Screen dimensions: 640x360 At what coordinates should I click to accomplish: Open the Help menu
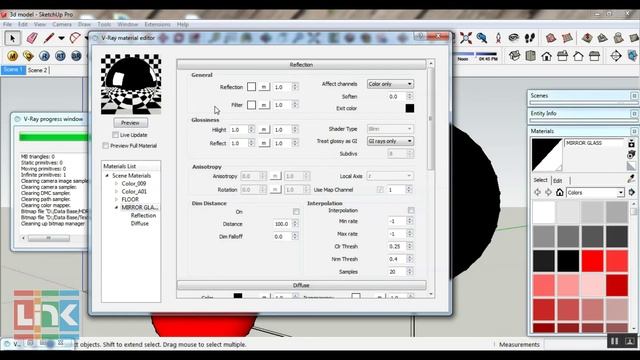183,24
